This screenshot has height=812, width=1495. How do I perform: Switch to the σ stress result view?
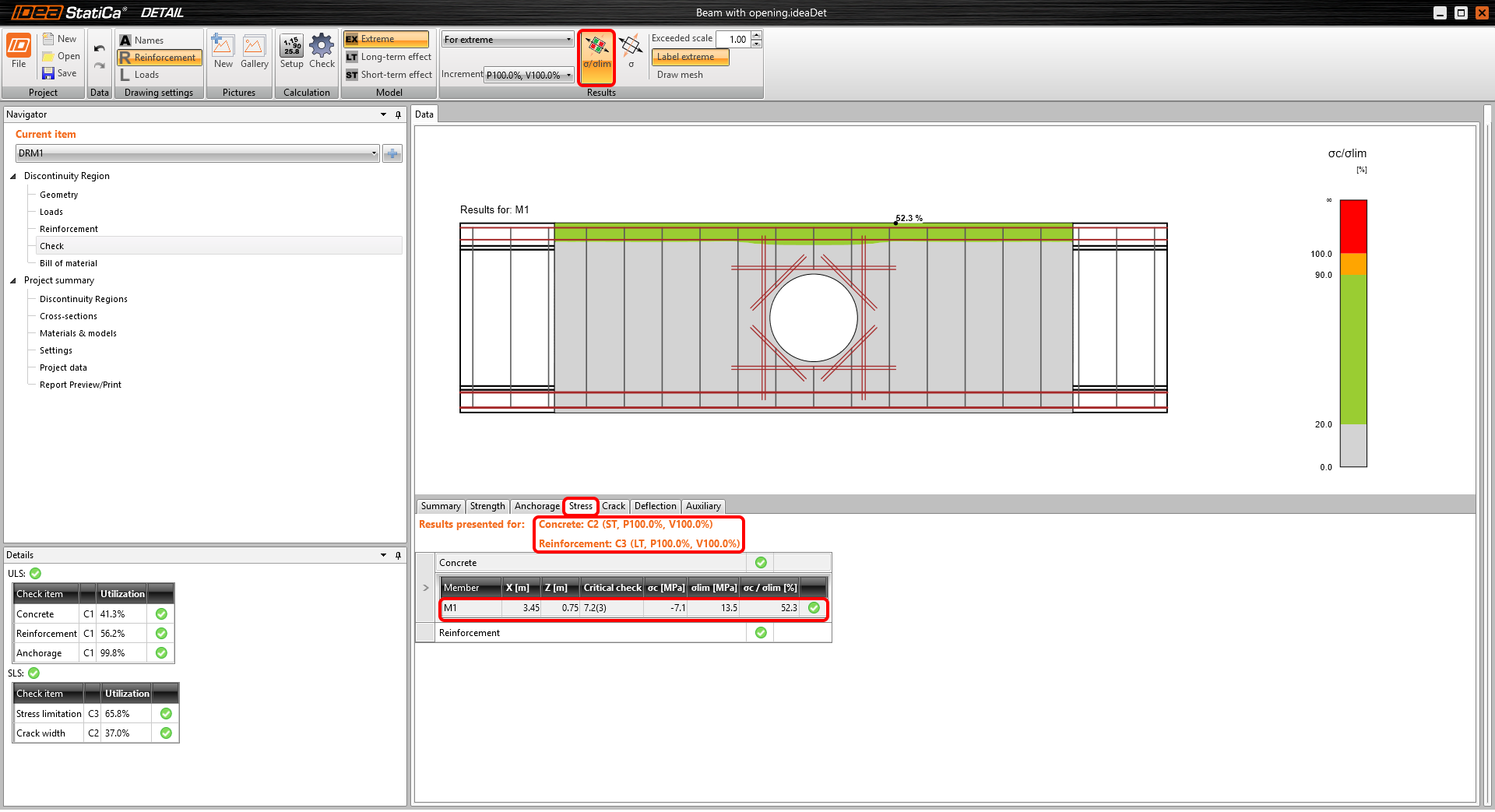(x=631, y=57)
